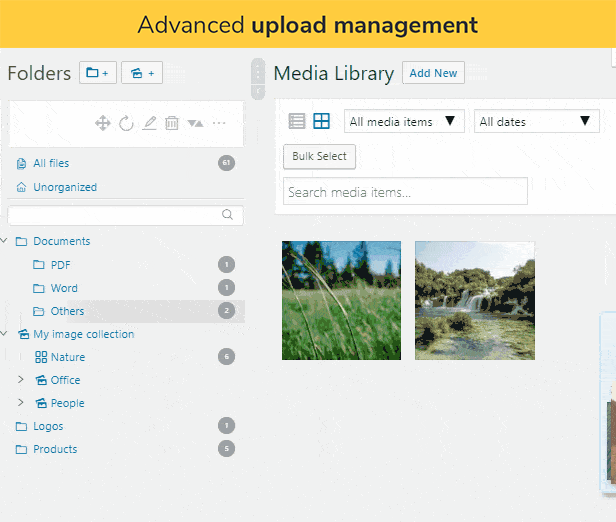Click the refresh folders icon
Image resolution: width=616 pixels, height=522 pixels.
pyautogui.click(x=126, y=123)
